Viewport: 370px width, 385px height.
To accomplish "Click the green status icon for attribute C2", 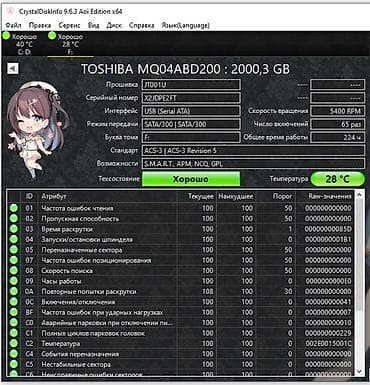I will pos(14,343).
